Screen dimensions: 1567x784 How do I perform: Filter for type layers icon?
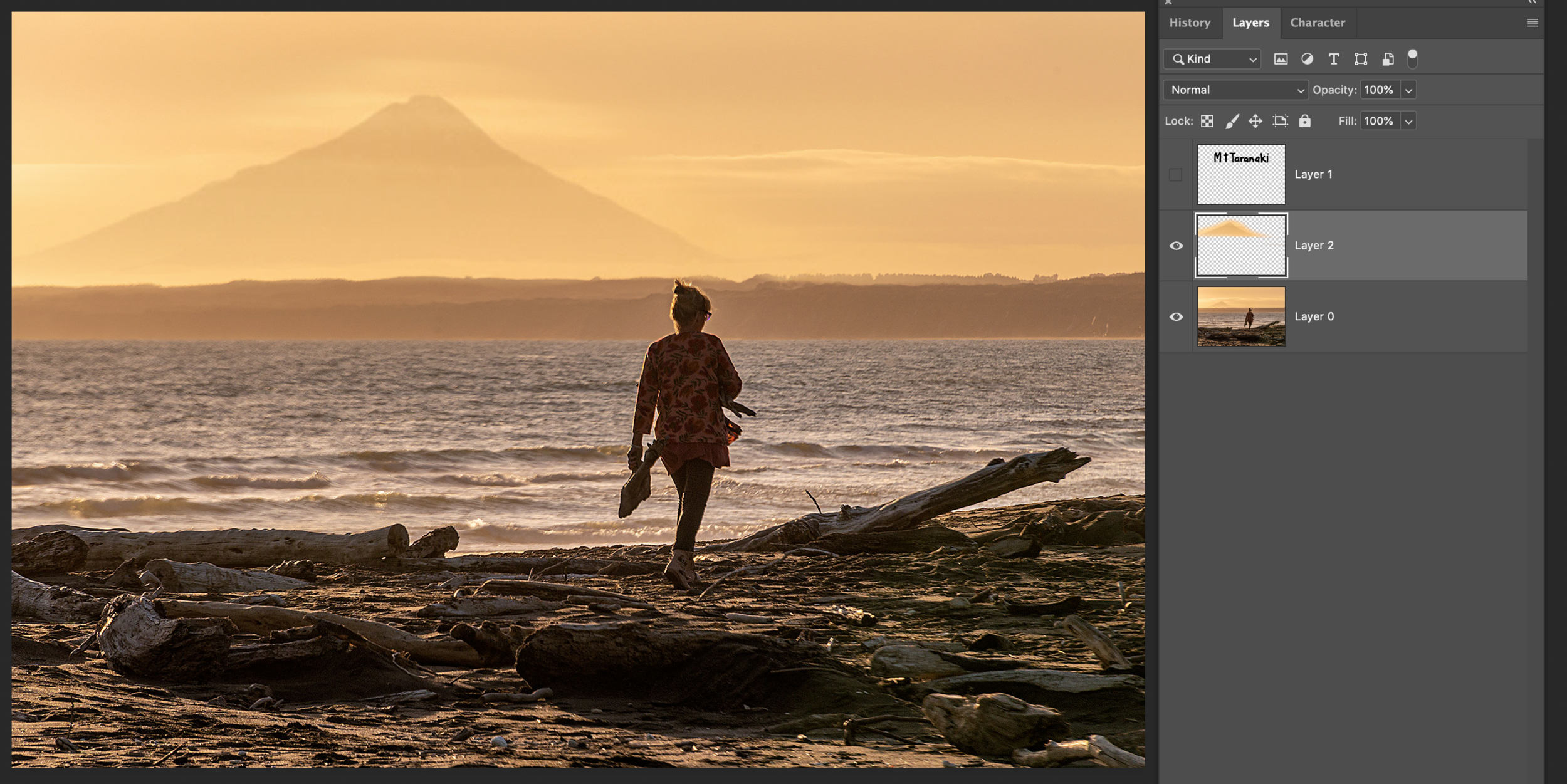click(x=1333, y=59)
